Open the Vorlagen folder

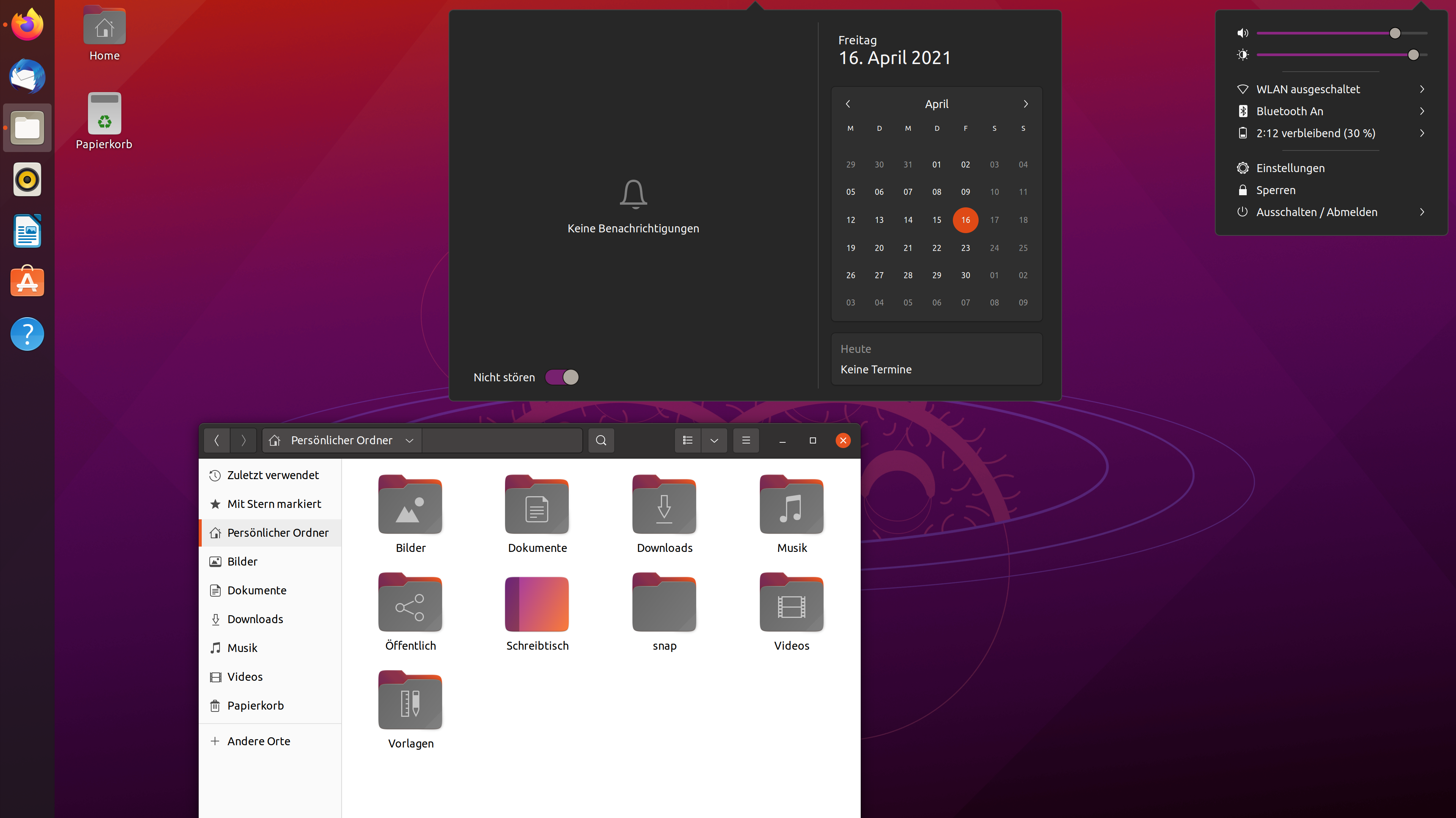(x=410, y=701)
